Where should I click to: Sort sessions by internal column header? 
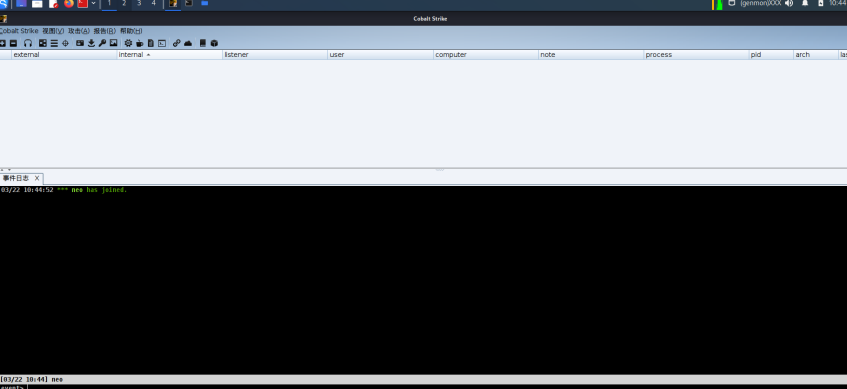170,55
